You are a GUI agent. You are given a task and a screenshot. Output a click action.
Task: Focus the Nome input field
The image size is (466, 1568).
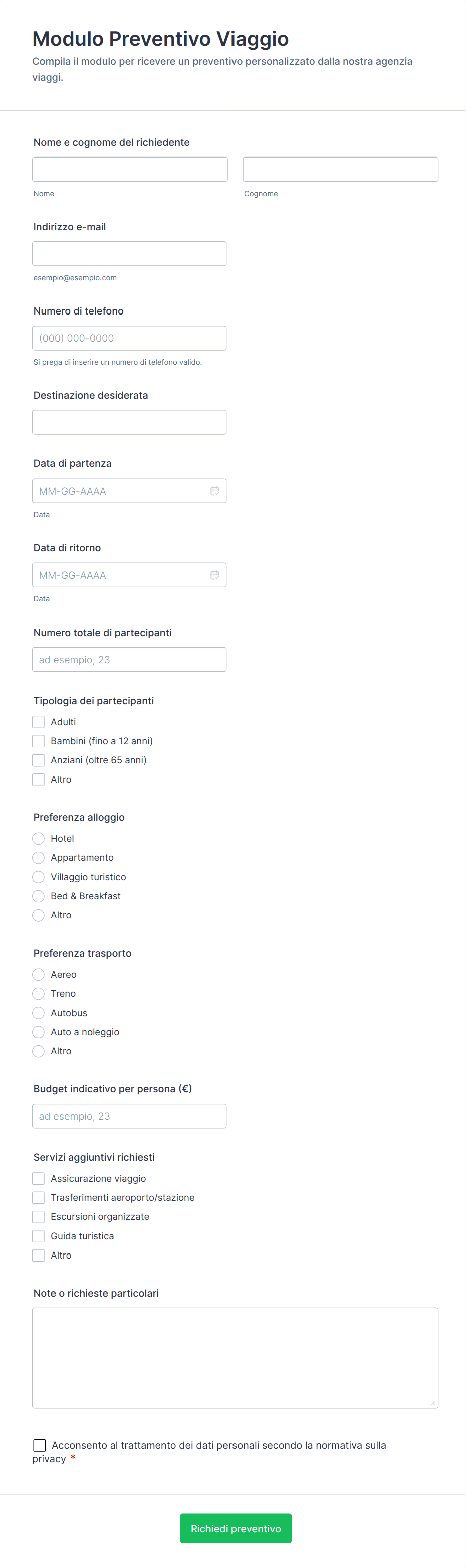tap(130, 169)
